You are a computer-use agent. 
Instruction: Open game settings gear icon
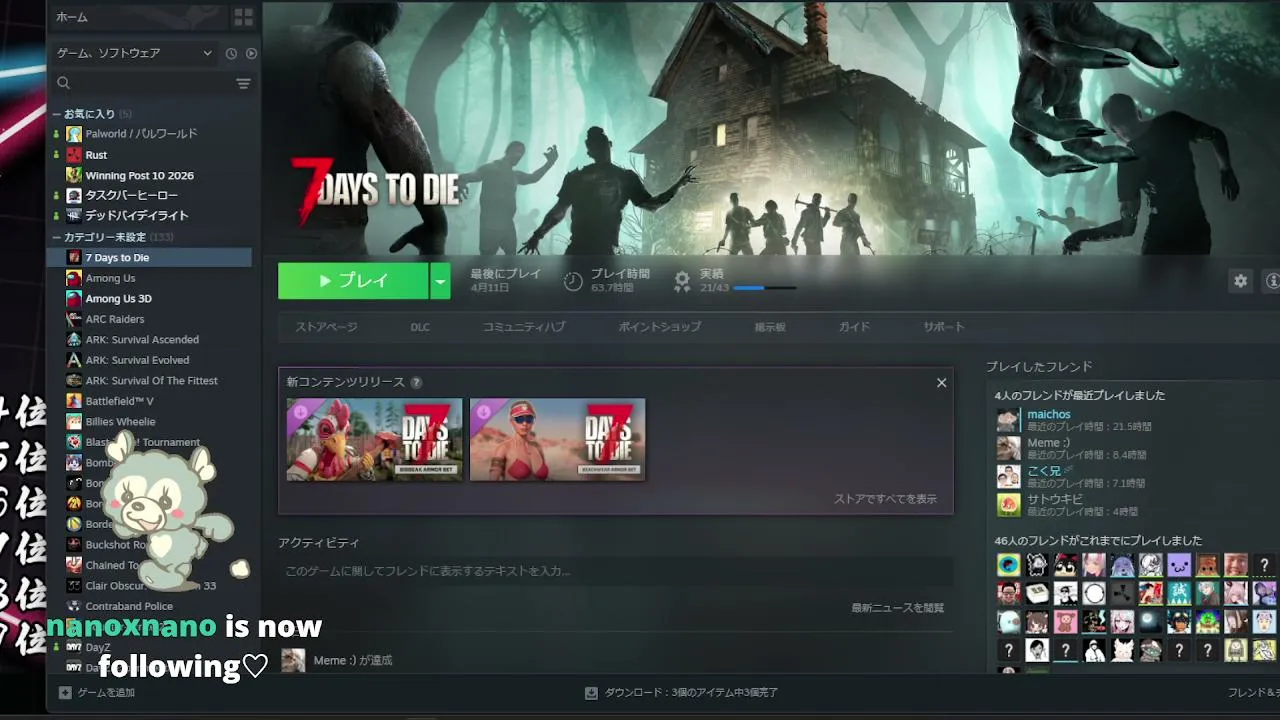click(x=1241, y=281)
